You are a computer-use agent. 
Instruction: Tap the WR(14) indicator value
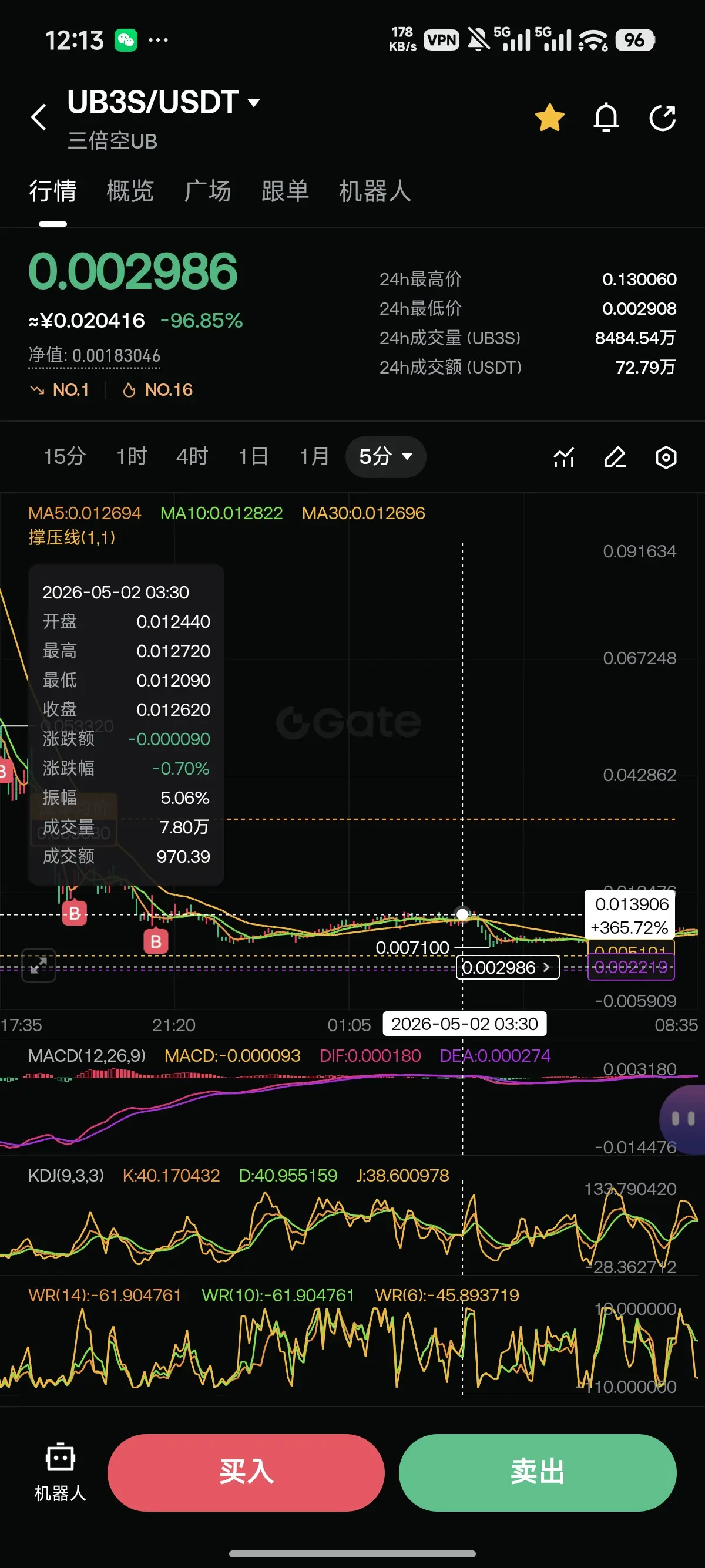click(105, 1296)
